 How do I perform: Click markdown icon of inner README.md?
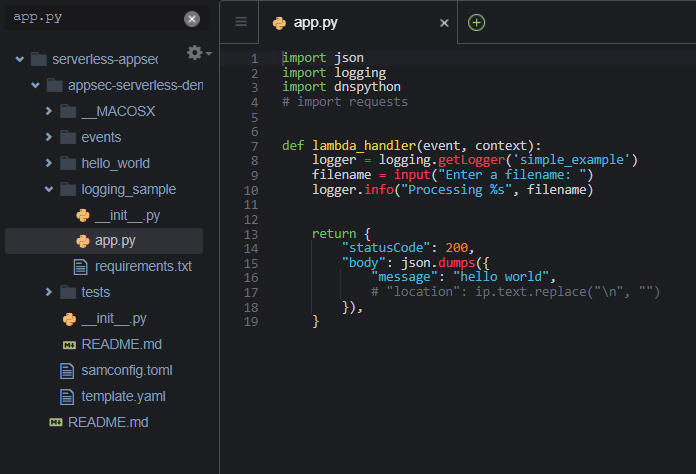pos(69,345)
